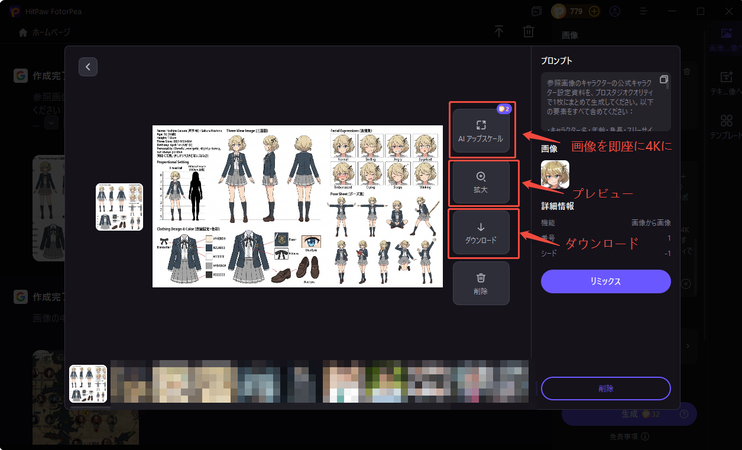Image resolution: width=742 pixels, height=450 pixels.
Task: Click the HitPaw FotorPea app logo
Action: [x=15, y=11]
